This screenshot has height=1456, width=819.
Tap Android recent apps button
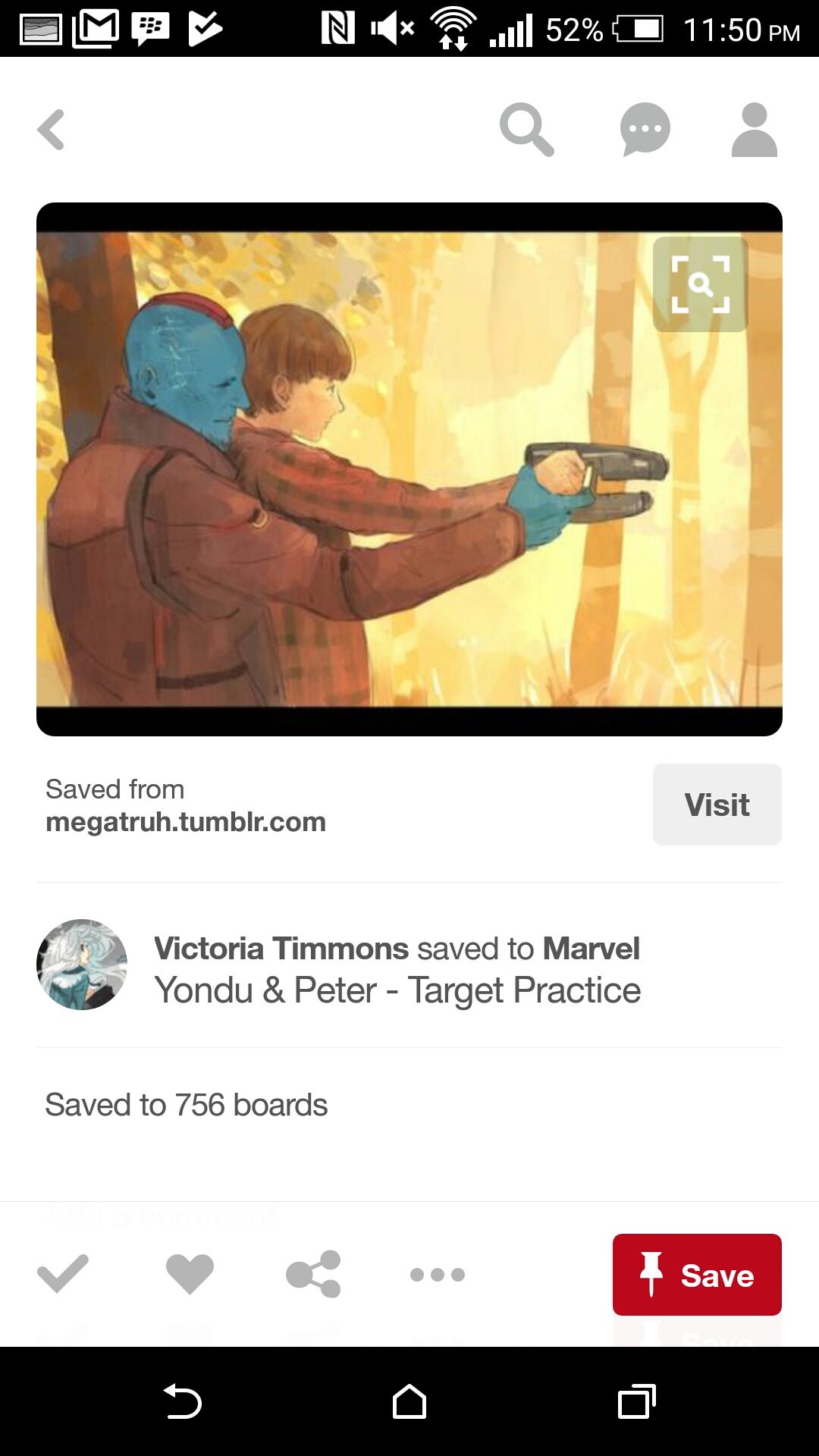[x=637, y=1401]
